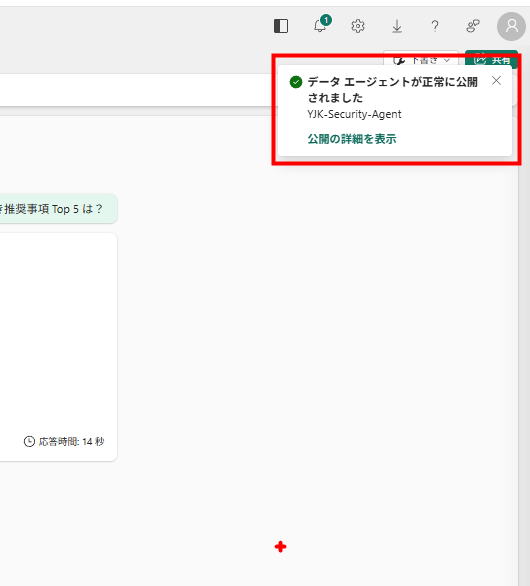Open the settings gear
The width and height of the screenshot is (530, 586).
click(x=358, y=26)
